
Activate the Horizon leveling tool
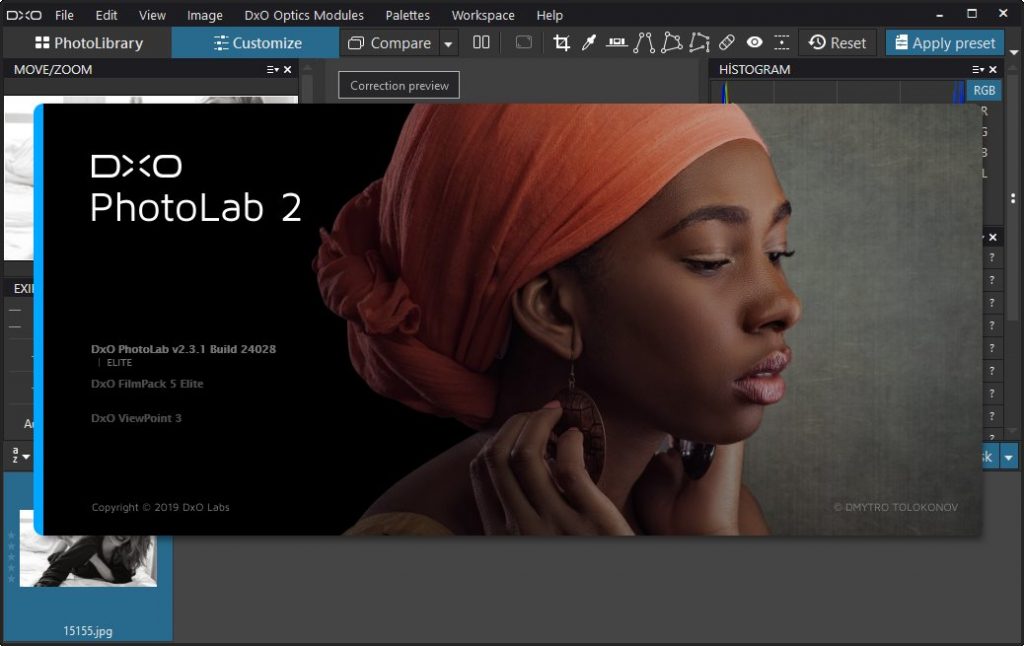pyautogui.click(x=616, y=43)
